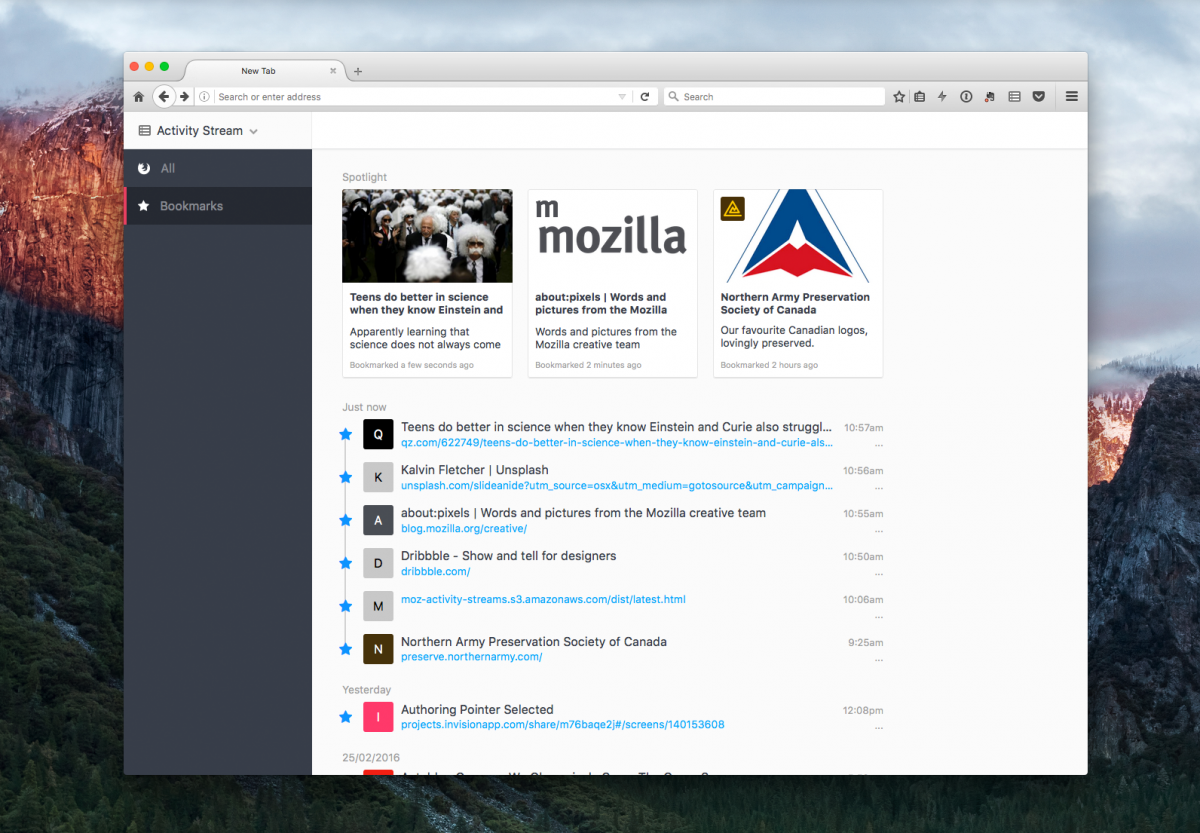Click the info circle toolbar icon
The image size is (1200, 833).
(966, 96)
